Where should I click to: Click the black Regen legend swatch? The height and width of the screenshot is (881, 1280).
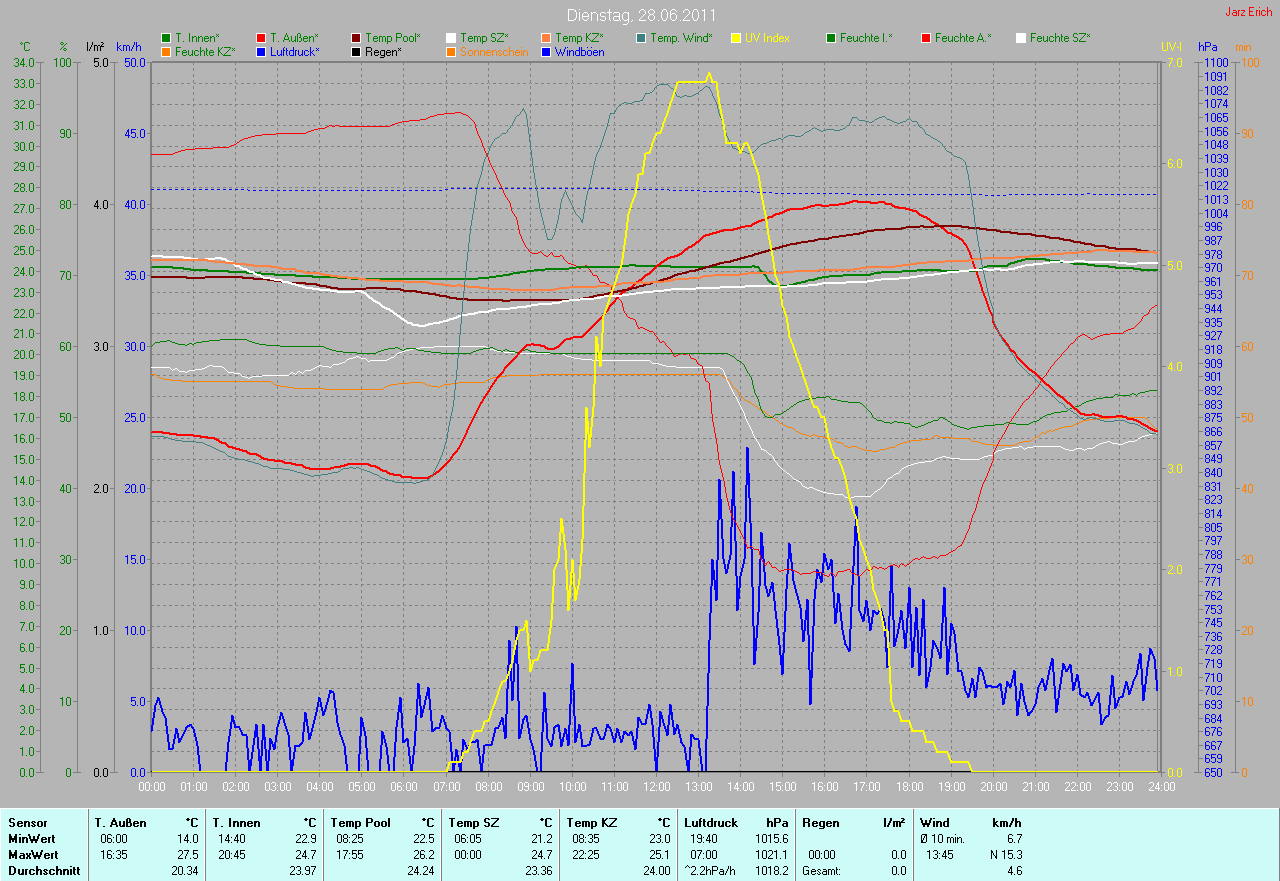point(355,51)
